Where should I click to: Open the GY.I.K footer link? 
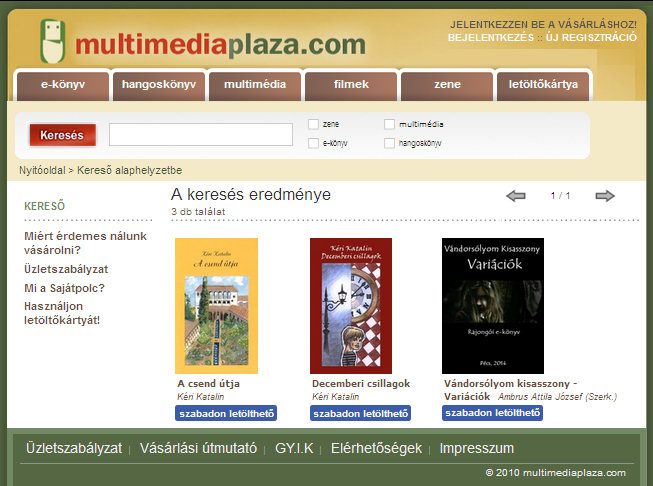294,448
